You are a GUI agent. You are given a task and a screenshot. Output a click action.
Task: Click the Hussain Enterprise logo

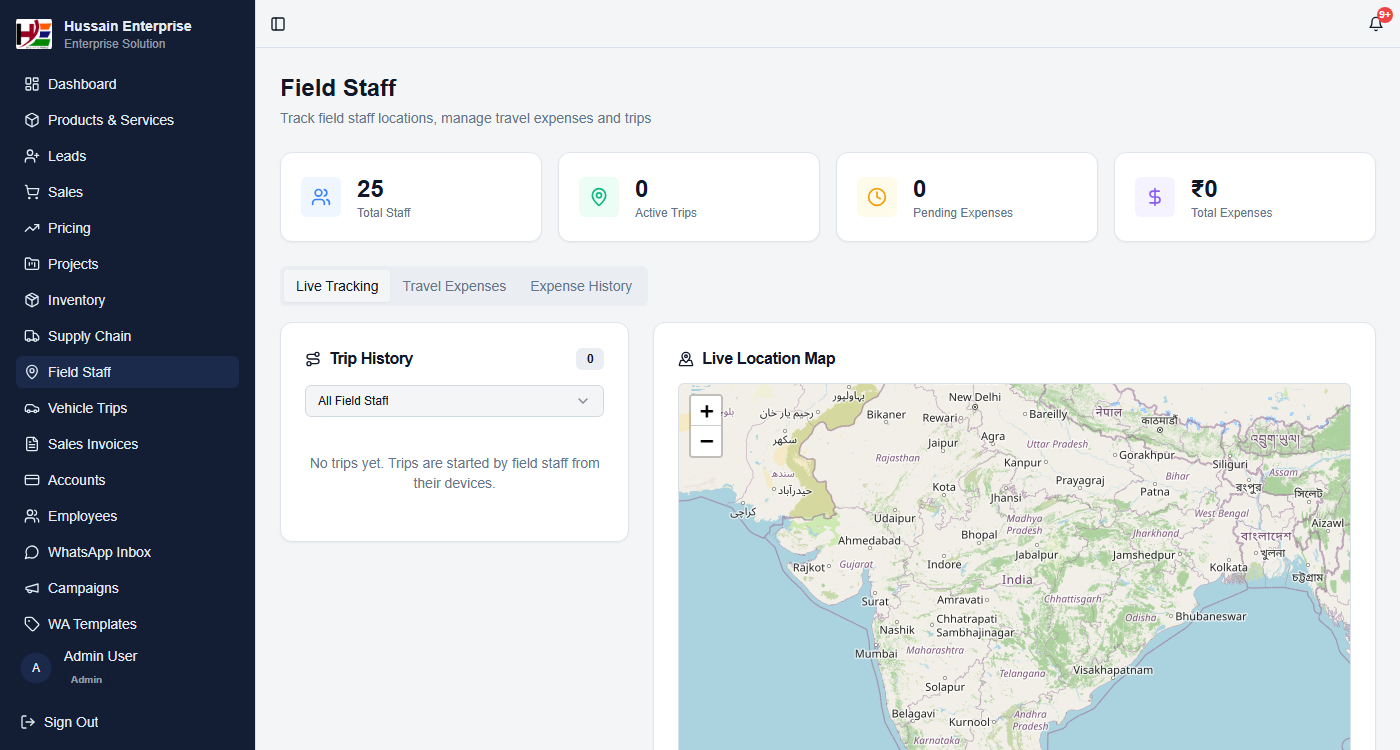click(34, 34)
